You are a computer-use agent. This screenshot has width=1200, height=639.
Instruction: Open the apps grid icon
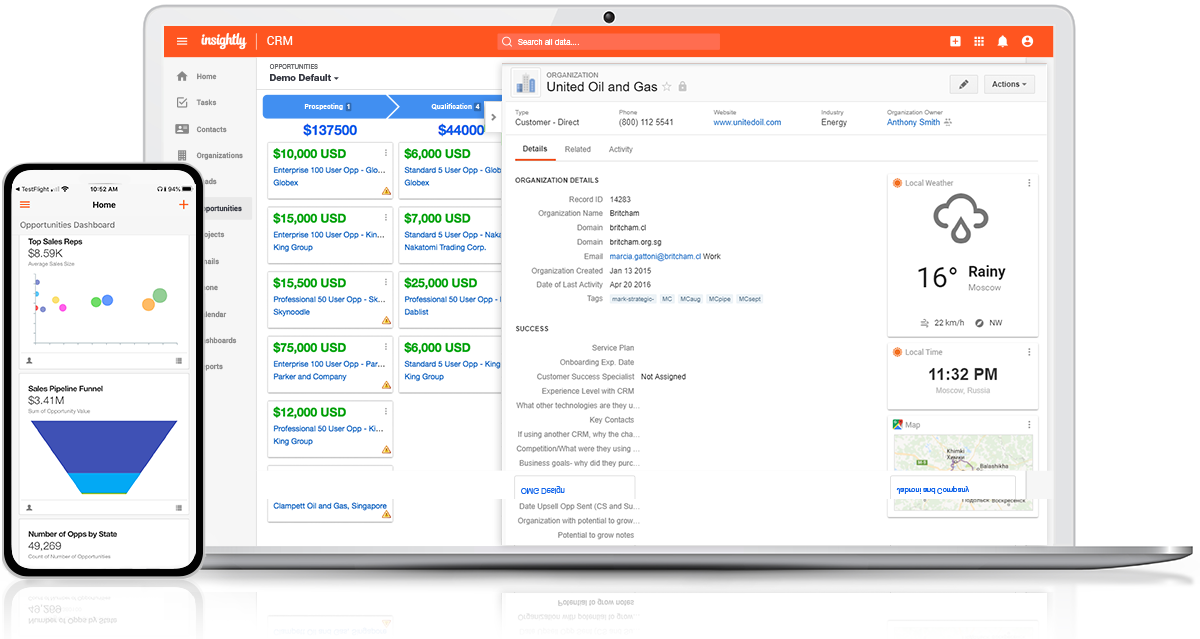[979, 41]
